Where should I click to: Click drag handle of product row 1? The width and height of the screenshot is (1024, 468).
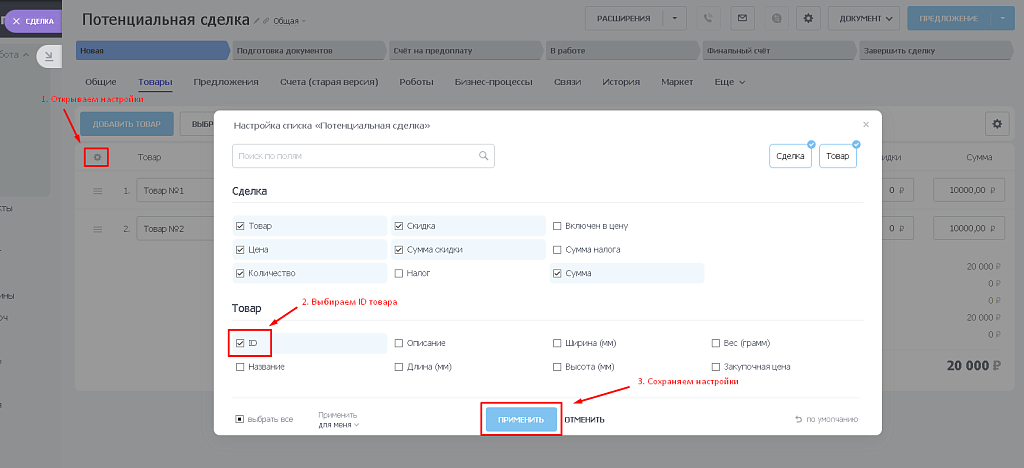(98, 190)
